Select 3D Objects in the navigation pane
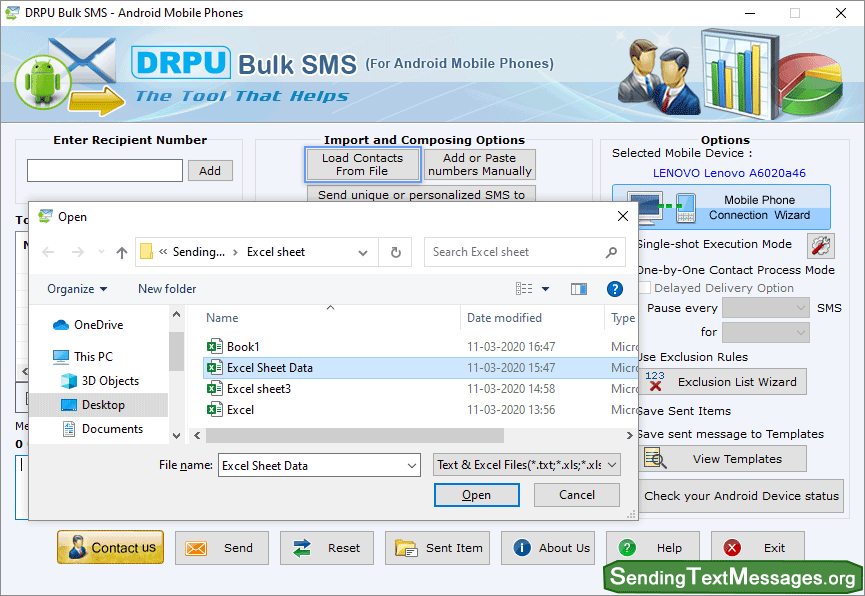 [100, 381]
